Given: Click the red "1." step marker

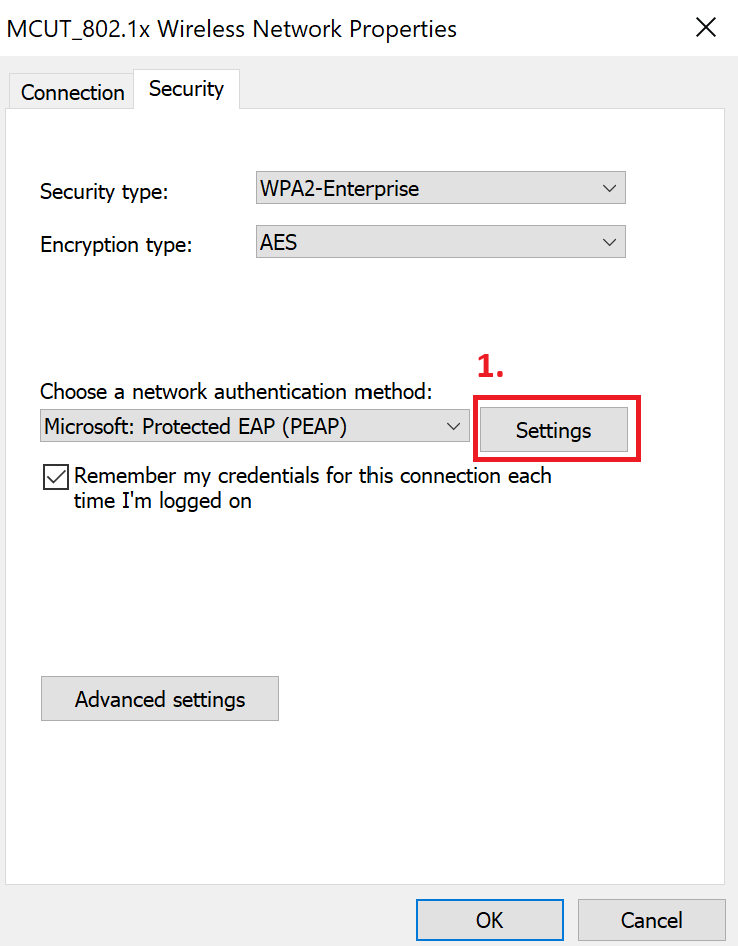Looking at the screenshot, I should pos(489,367).
